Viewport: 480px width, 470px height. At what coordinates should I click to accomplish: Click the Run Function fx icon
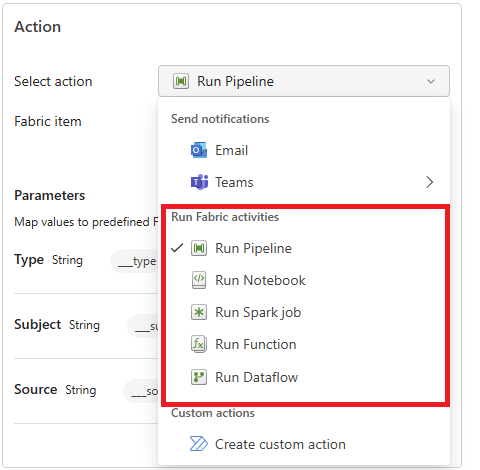(x=199, y=344)
